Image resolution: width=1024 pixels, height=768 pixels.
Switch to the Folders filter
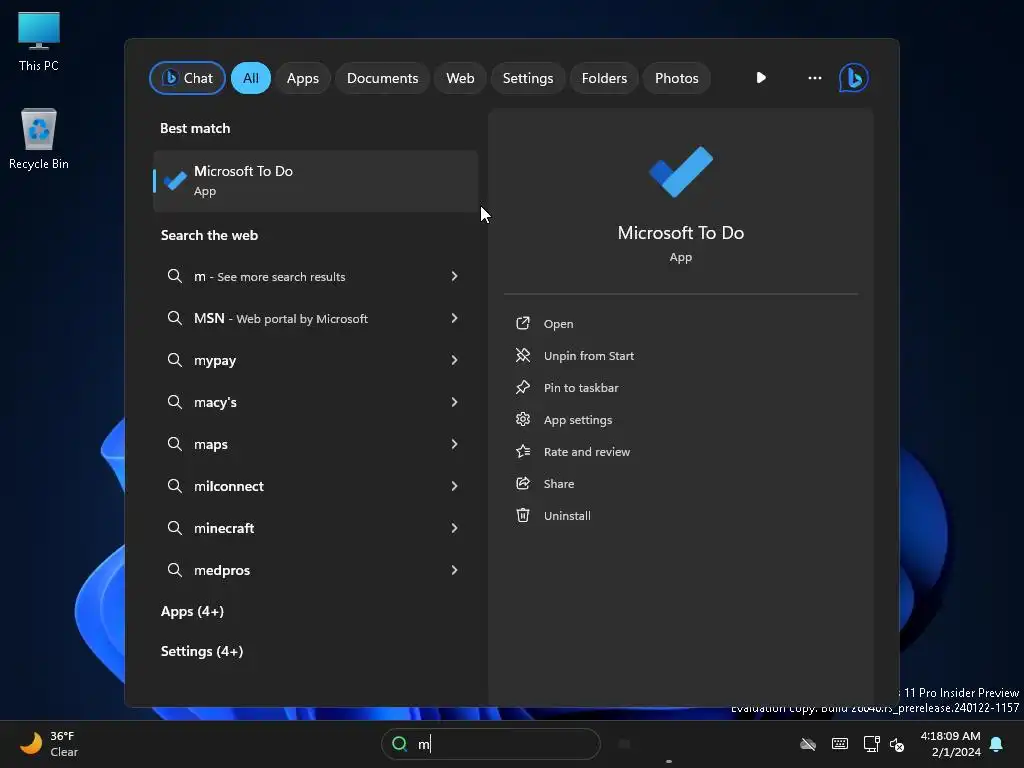[604, 78]
